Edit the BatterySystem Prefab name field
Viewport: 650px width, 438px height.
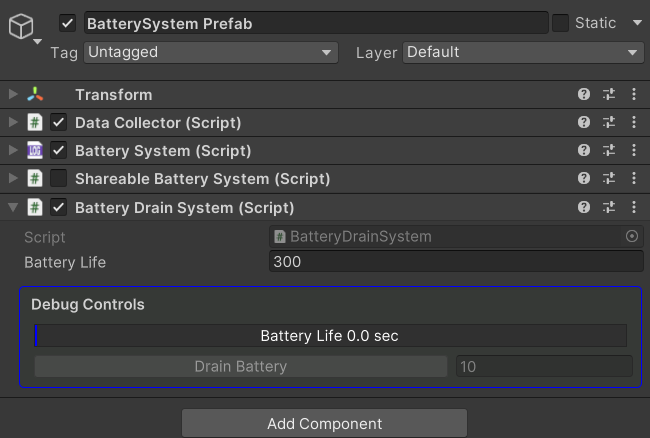click(316, 23)
